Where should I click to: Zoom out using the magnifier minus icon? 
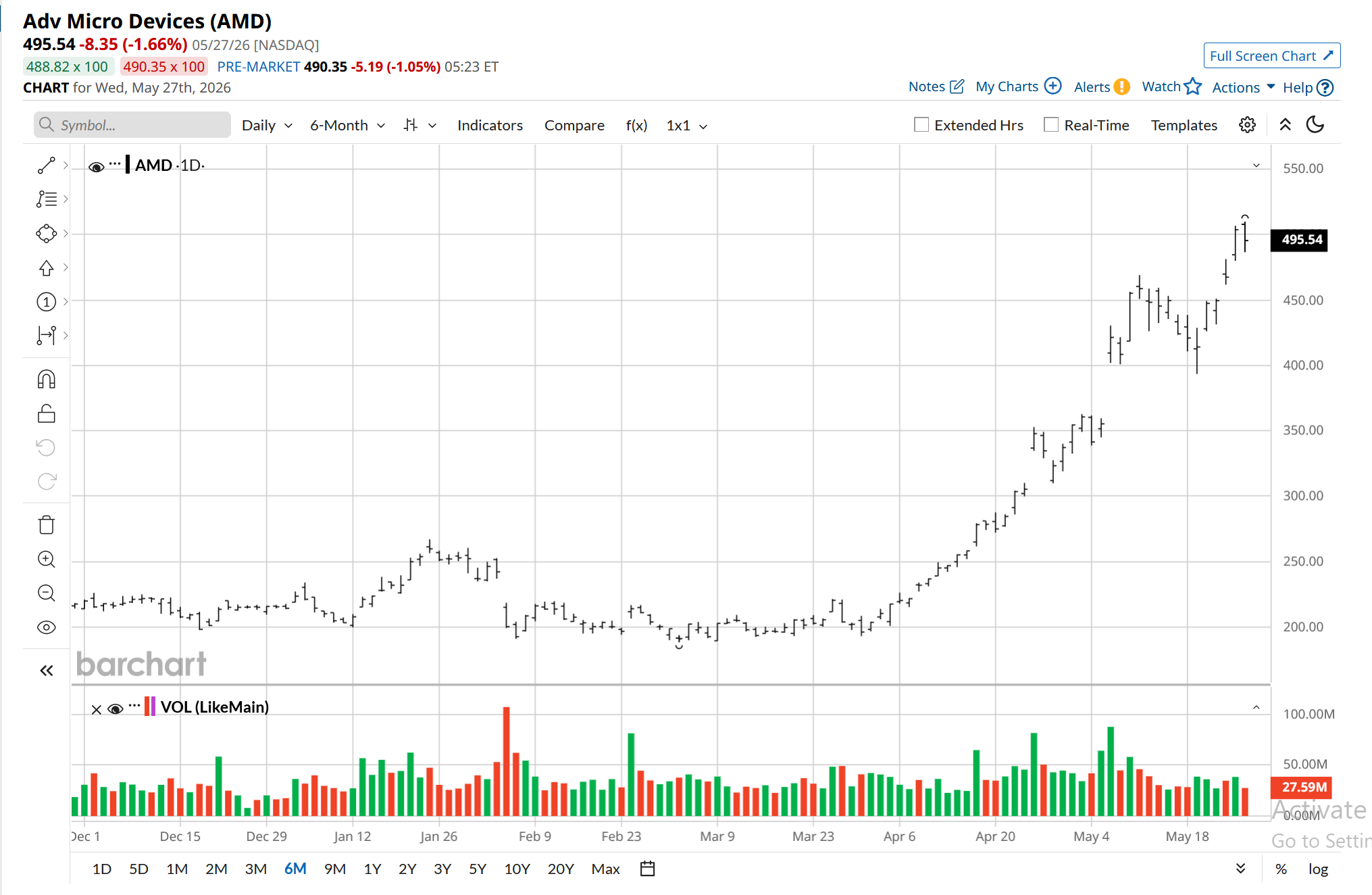tap(46, 593)
